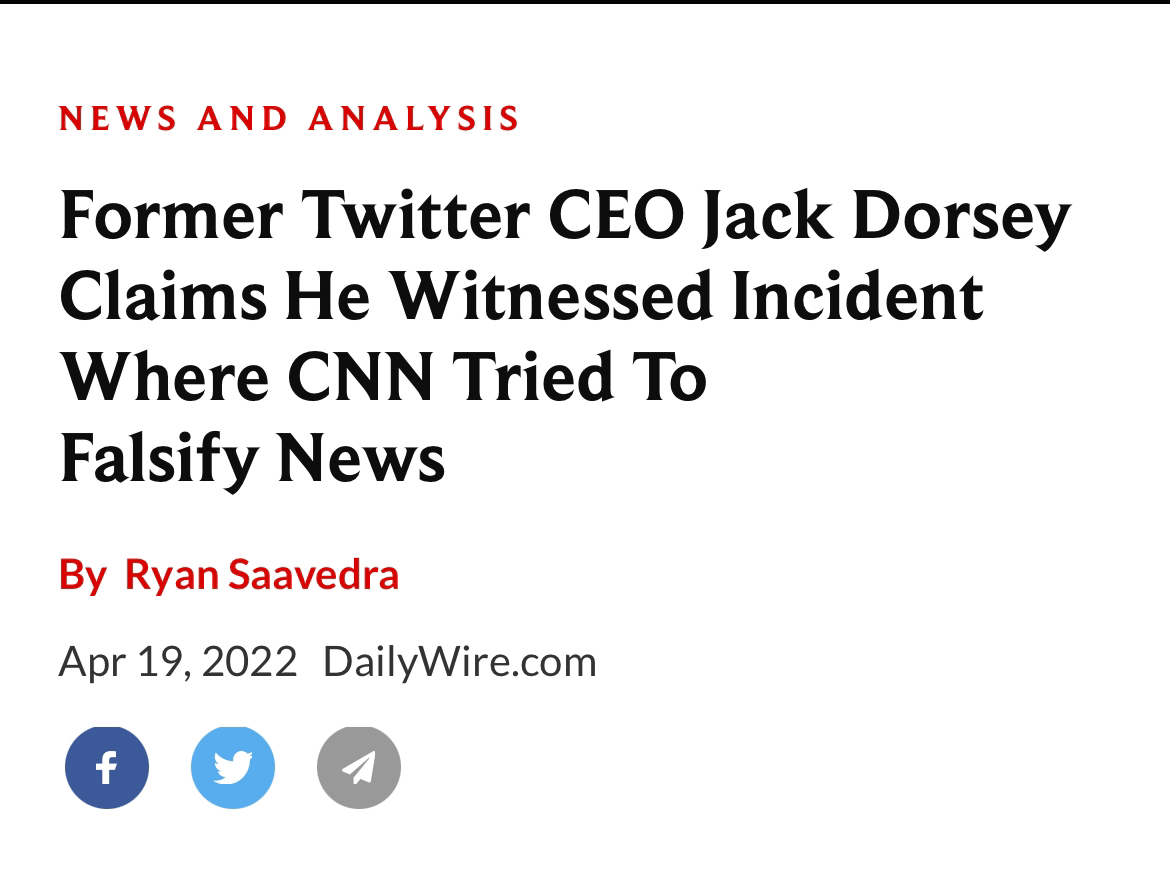Click the dark bar at the page top
The width and height of the screenshot is (1170, 874).
click(585, 2)
